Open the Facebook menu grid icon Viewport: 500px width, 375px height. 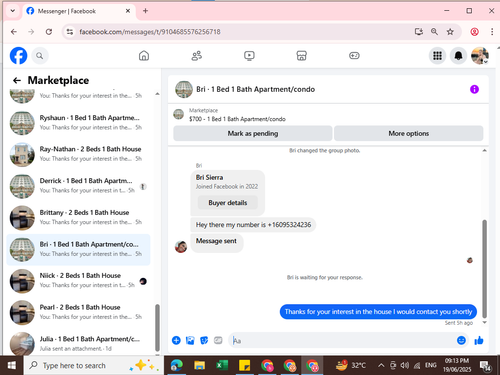(437, 56)
